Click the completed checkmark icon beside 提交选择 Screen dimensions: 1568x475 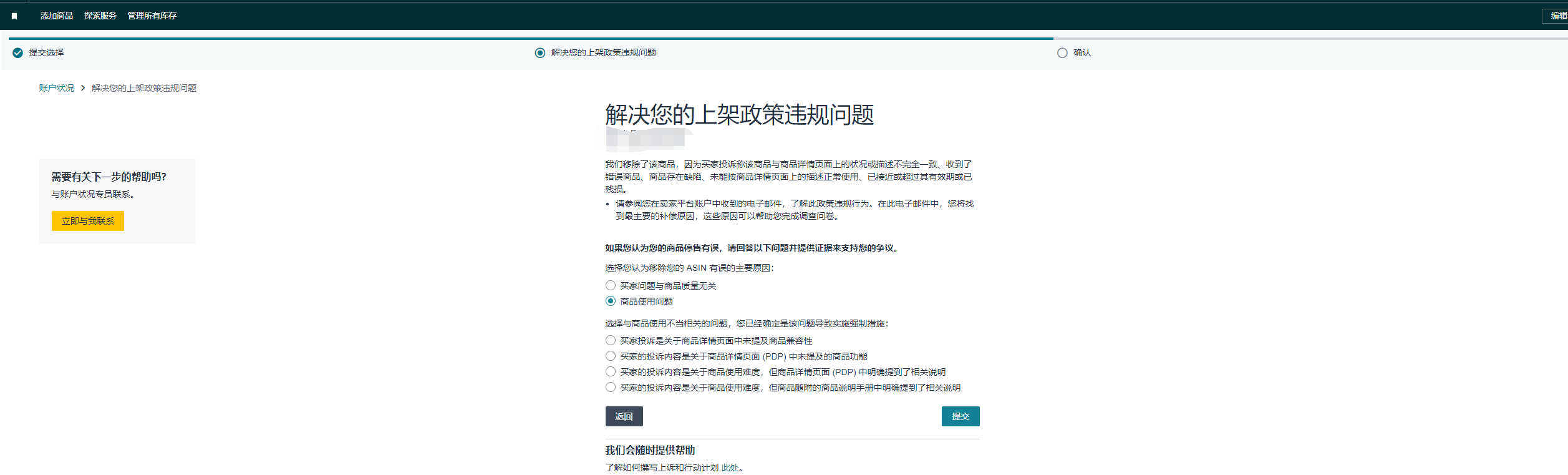pyautogui.click(x=17, y=53)
